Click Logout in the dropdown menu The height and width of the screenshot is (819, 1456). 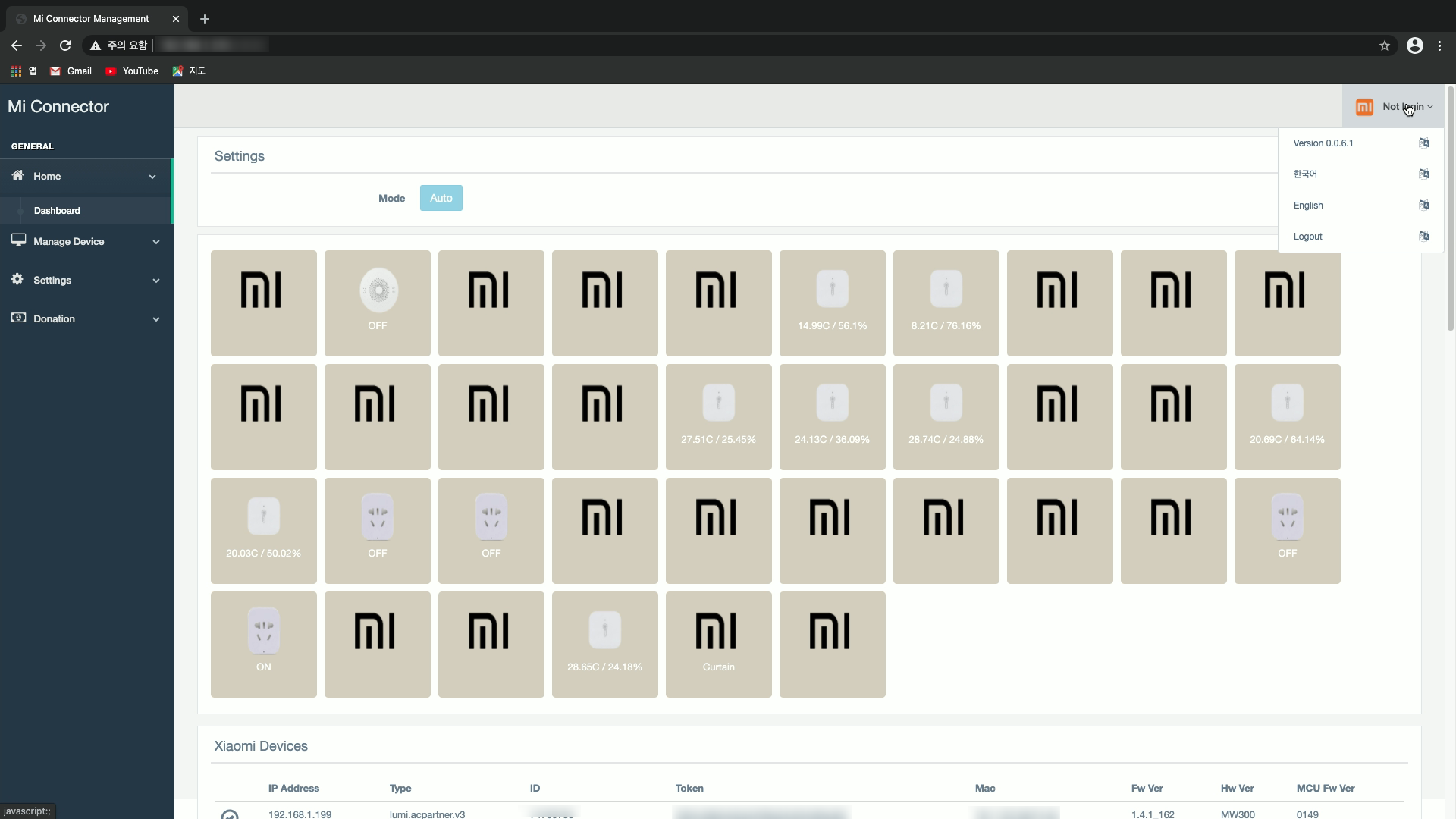(x=1307, y=237)
